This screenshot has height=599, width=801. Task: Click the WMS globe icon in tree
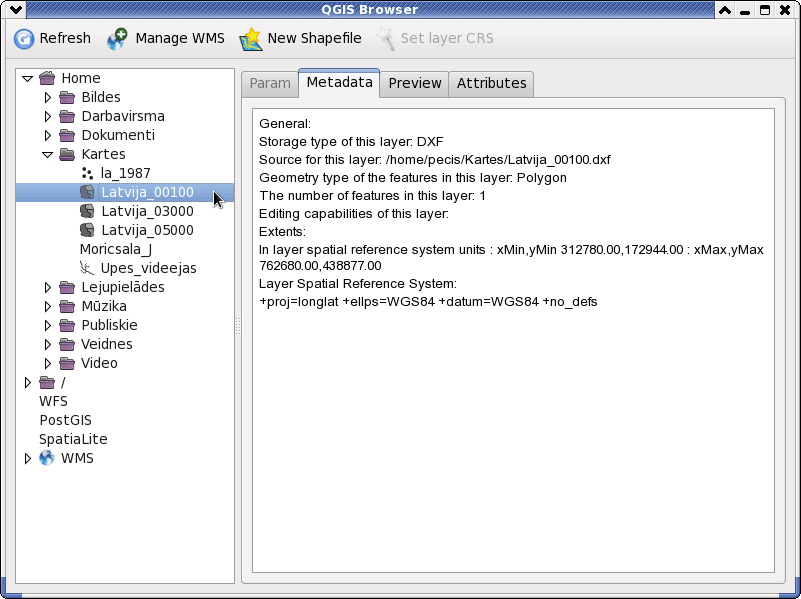click(47, 458)
